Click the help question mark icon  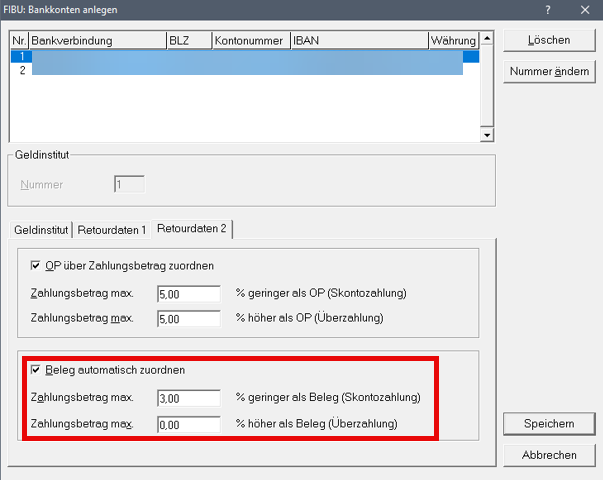pyautogui.click(x=547, y=9)
